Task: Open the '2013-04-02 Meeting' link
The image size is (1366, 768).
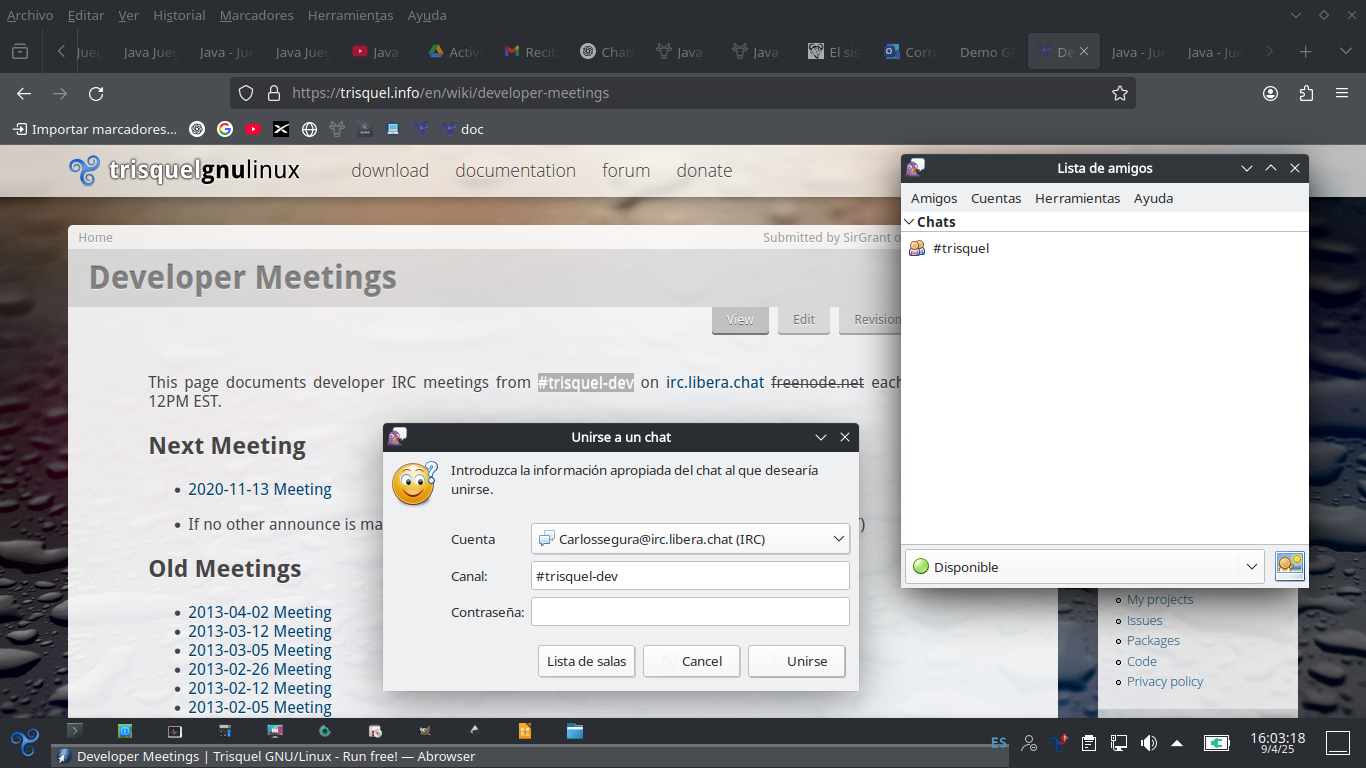Action: [260, 612]
